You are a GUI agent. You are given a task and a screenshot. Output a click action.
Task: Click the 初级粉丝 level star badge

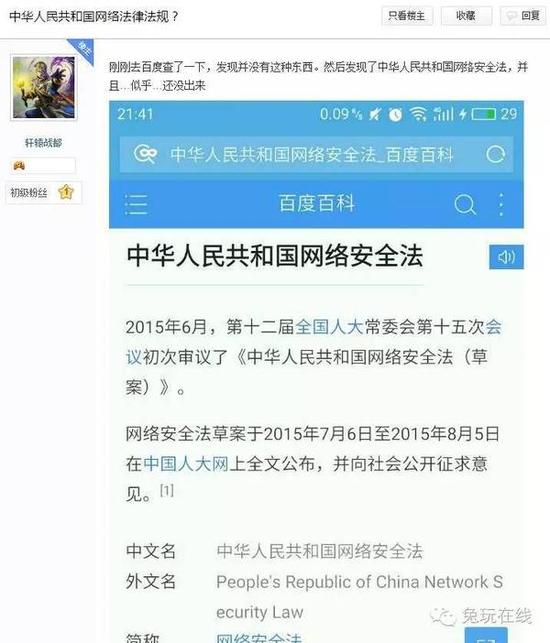point(66,192)
